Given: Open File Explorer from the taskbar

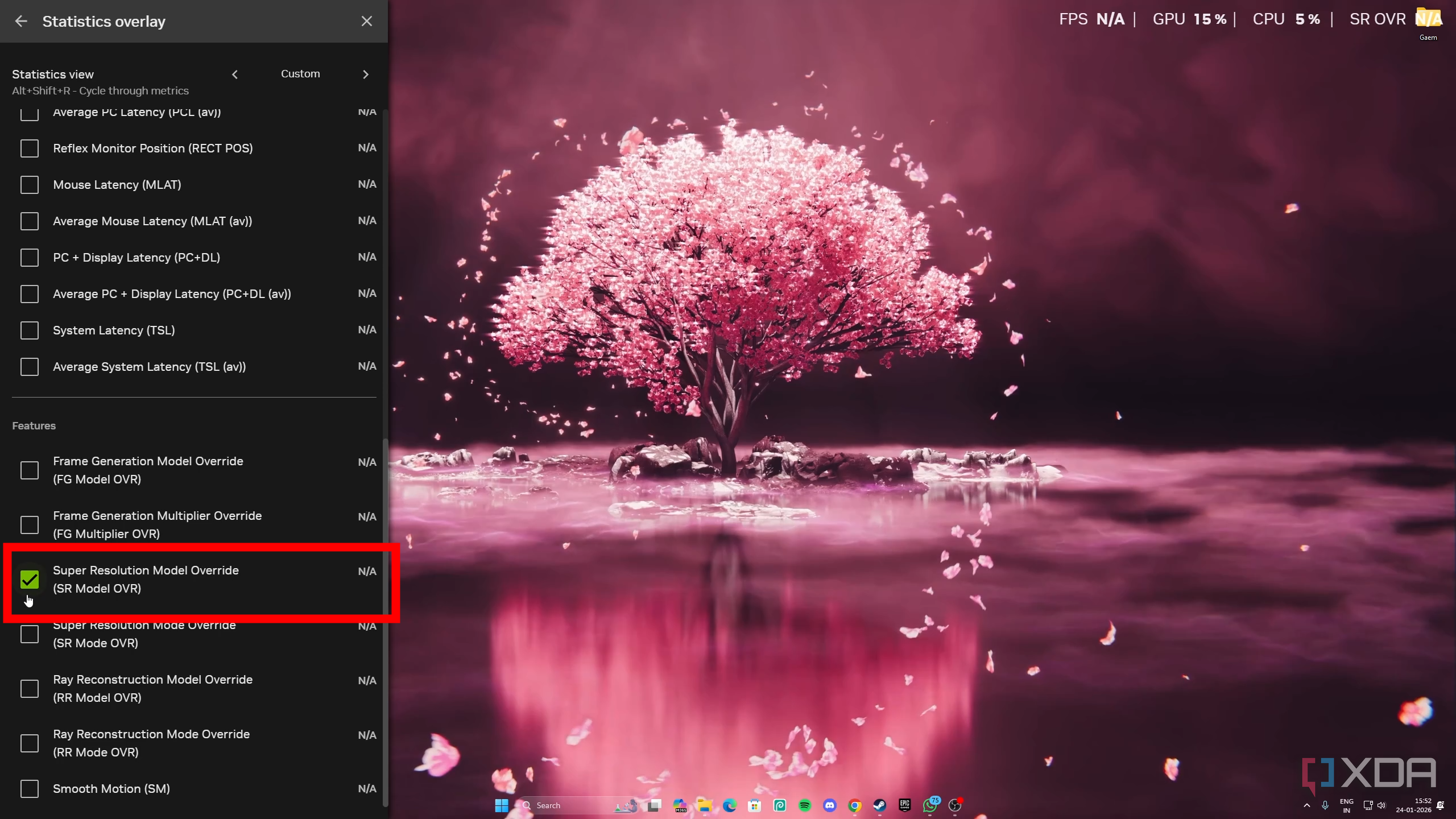Looking at the screenshot, I should pos(705,805).
